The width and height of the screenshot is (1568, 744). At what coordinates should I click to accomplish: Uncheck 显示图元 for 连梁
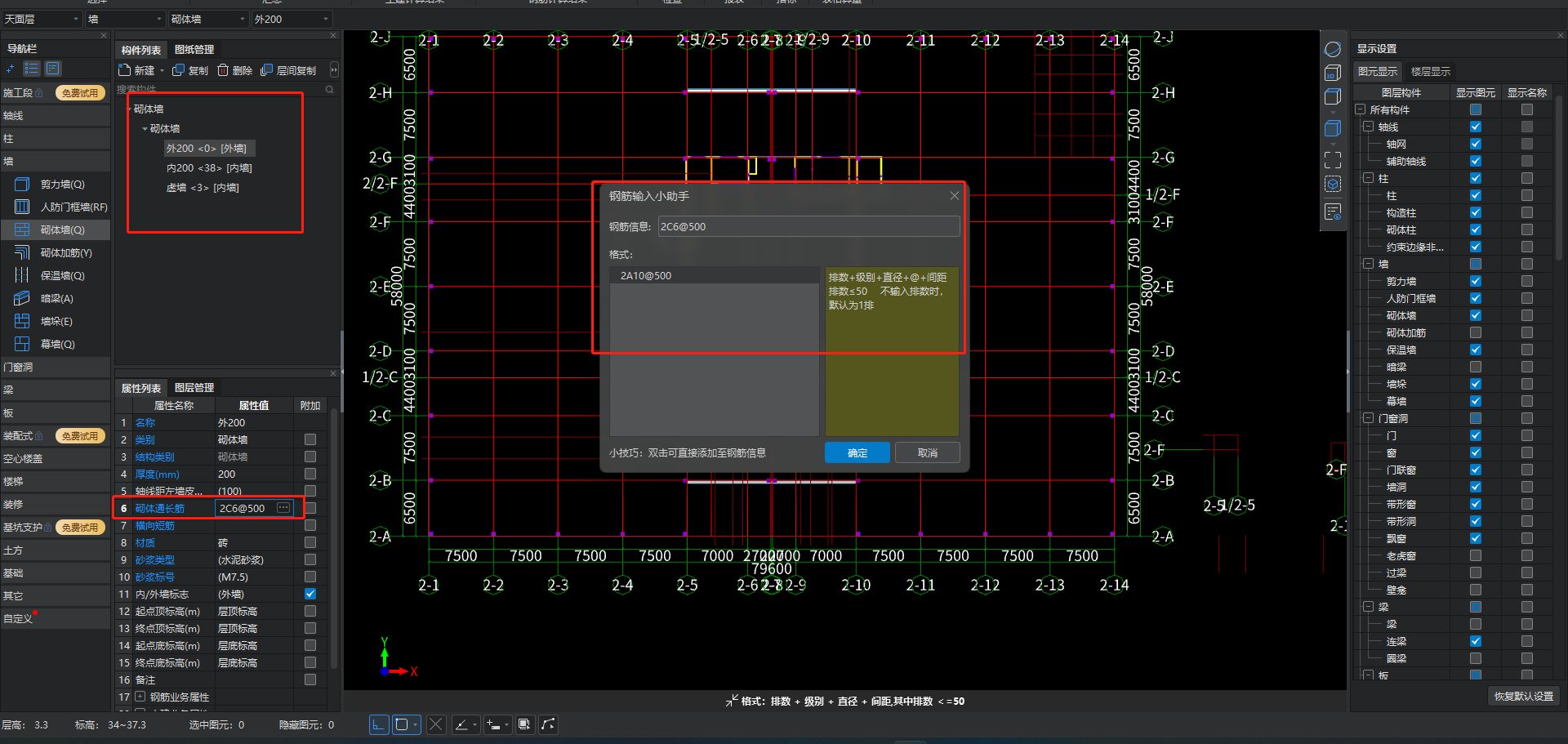tap(1476, 641)
